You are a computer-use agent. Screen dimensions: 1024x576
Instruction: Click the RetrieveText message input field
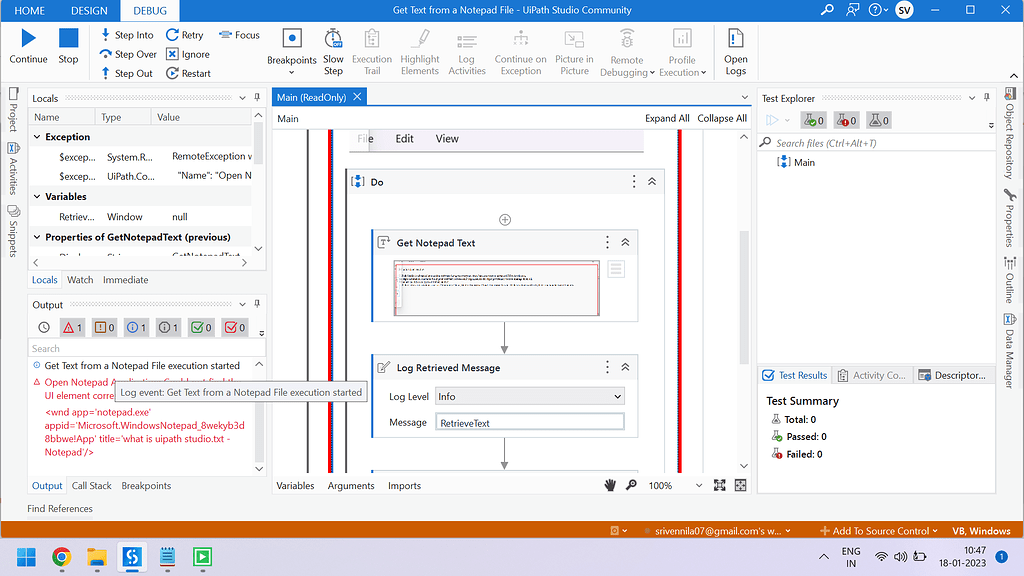tap(530, 421)
